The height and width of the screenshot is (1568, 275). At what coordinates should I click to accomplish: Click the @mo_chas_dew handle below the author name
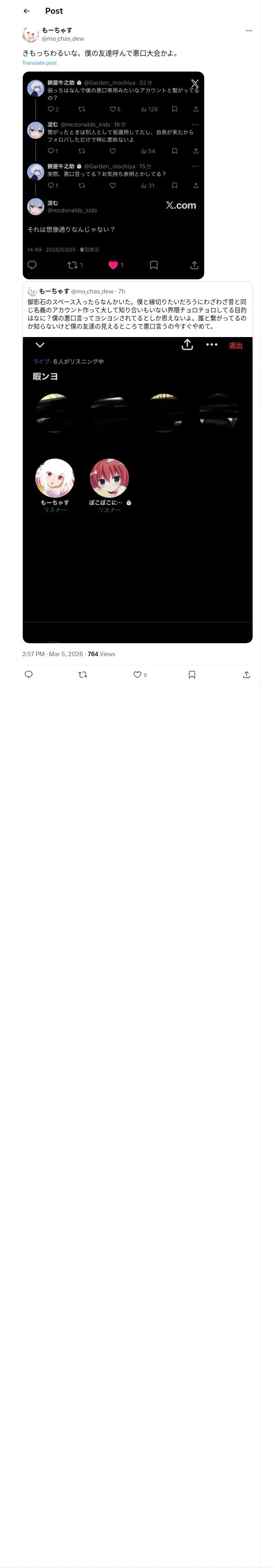pyautogui.click(x=63, y=38)
